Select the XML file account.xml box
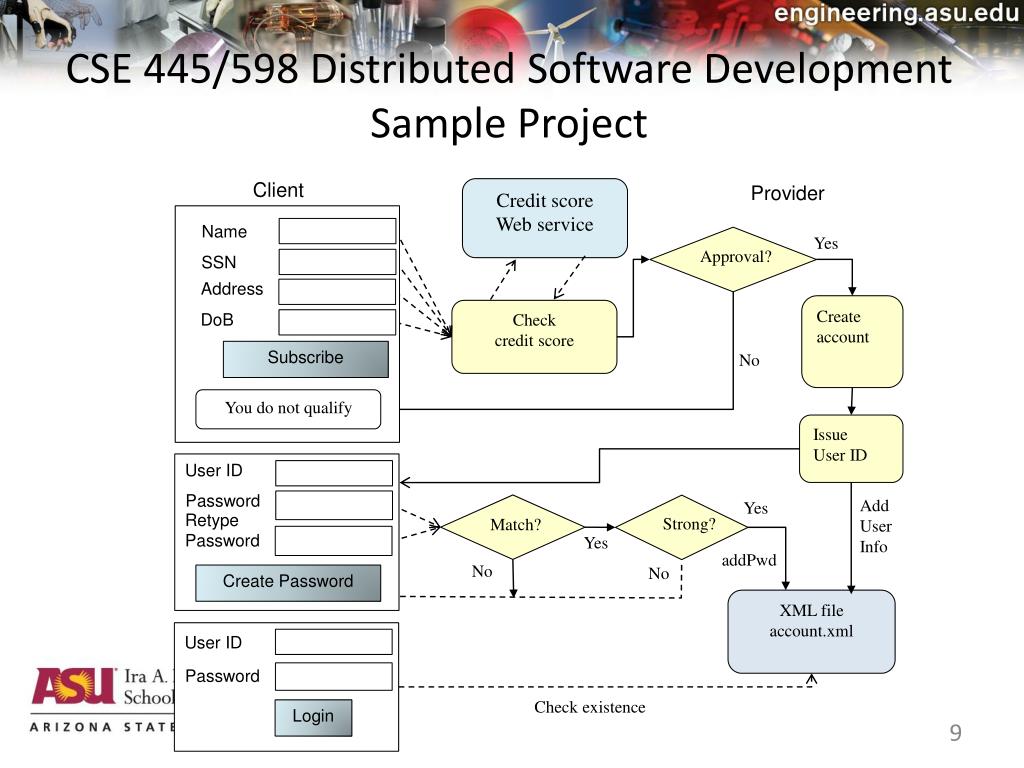This screenshot has height=768, width=1024. click(x=811, y=632)
